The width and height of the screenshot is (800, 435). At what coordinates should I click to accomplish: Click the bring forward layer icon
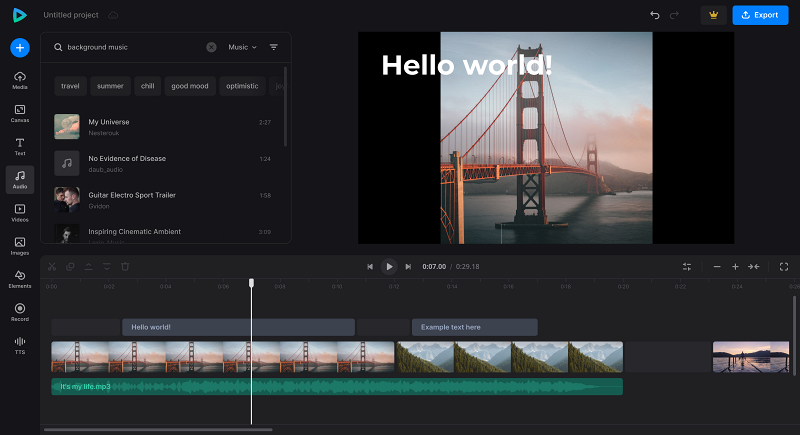(88, 267)
